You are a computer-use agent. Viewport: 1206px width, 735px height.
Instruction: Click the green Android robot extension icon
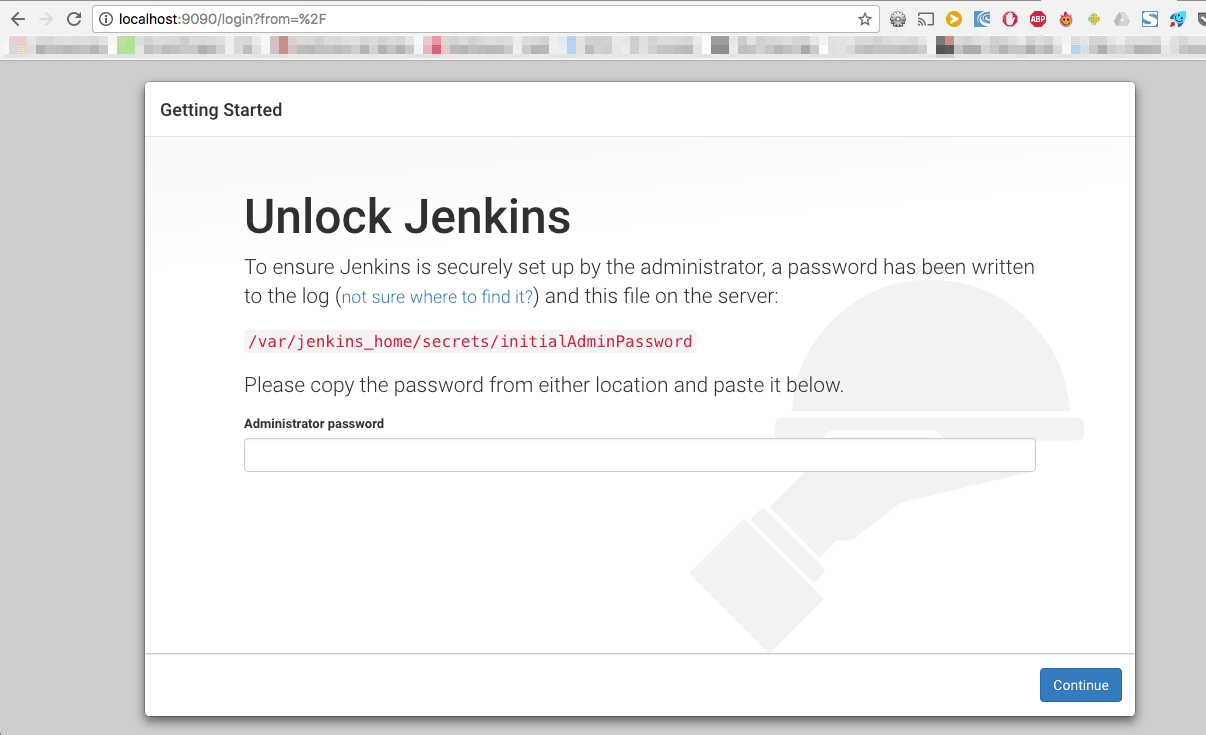(1094, 19)
